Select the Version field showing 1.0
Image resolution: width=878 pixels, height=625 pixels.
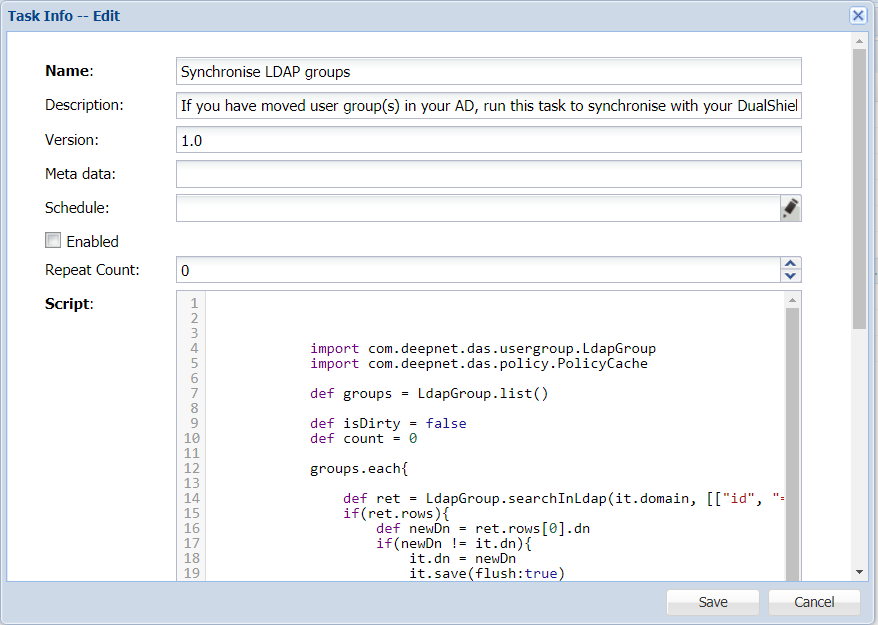click(x=488, y=140)
